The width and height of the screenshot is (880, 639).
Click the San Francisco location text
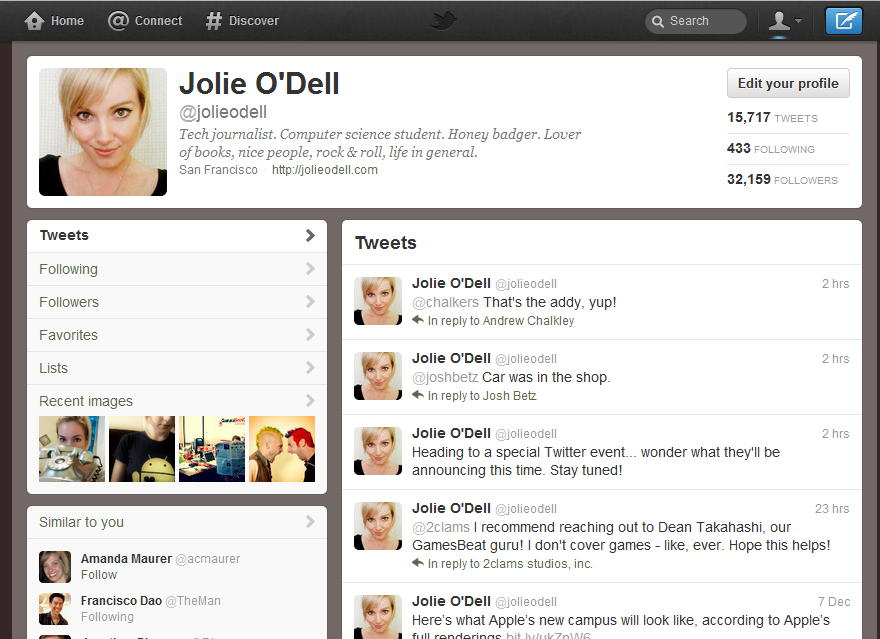[218, 169]
